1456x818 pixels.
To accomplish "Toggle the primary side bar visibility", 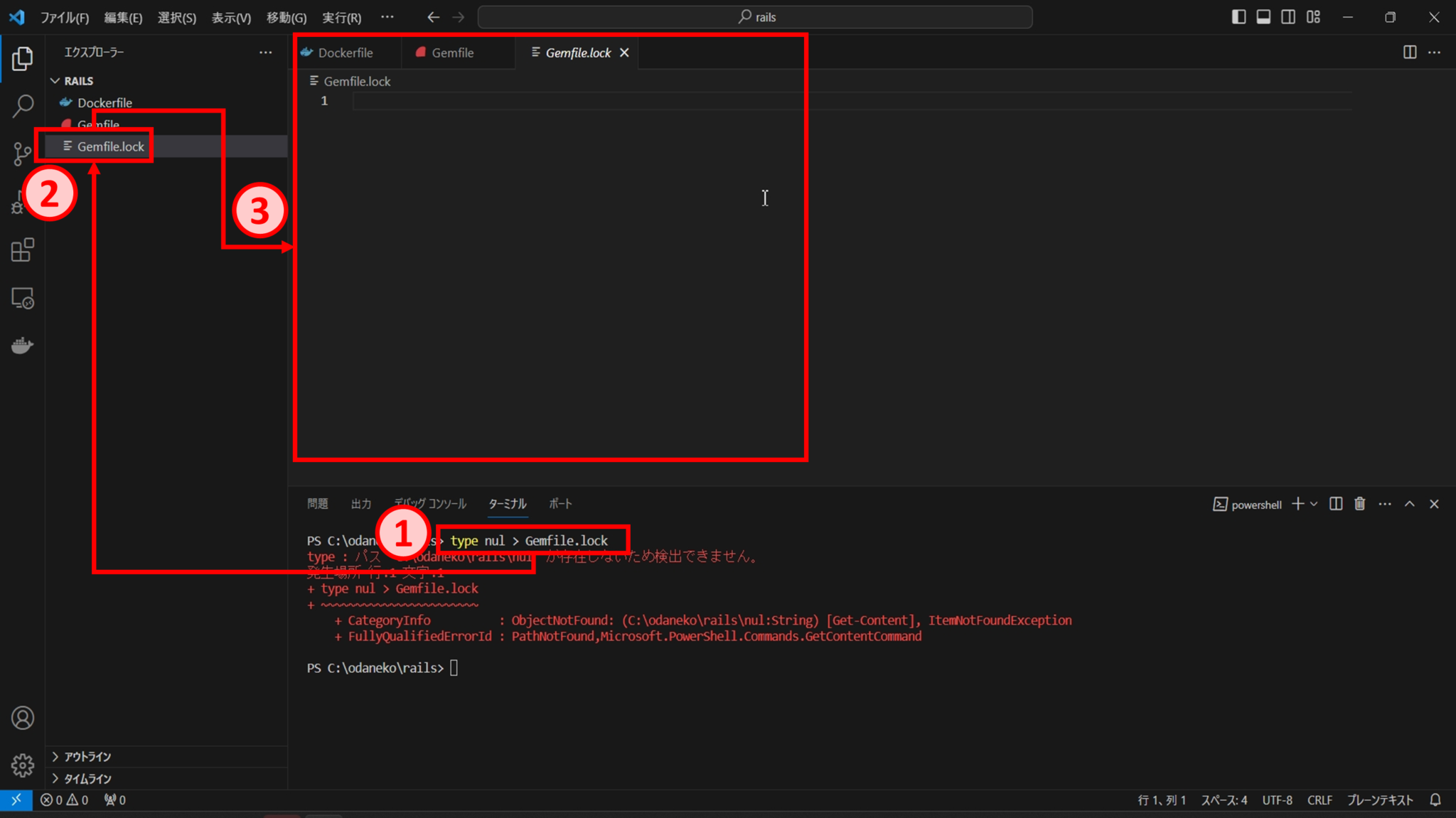I will [x=1238, y=16].
